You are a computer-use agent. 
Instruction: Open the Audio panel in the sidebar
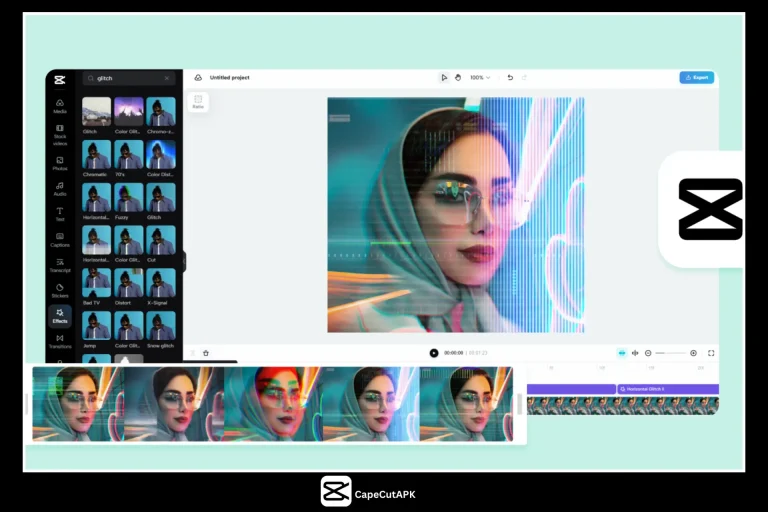click(60, 189)
